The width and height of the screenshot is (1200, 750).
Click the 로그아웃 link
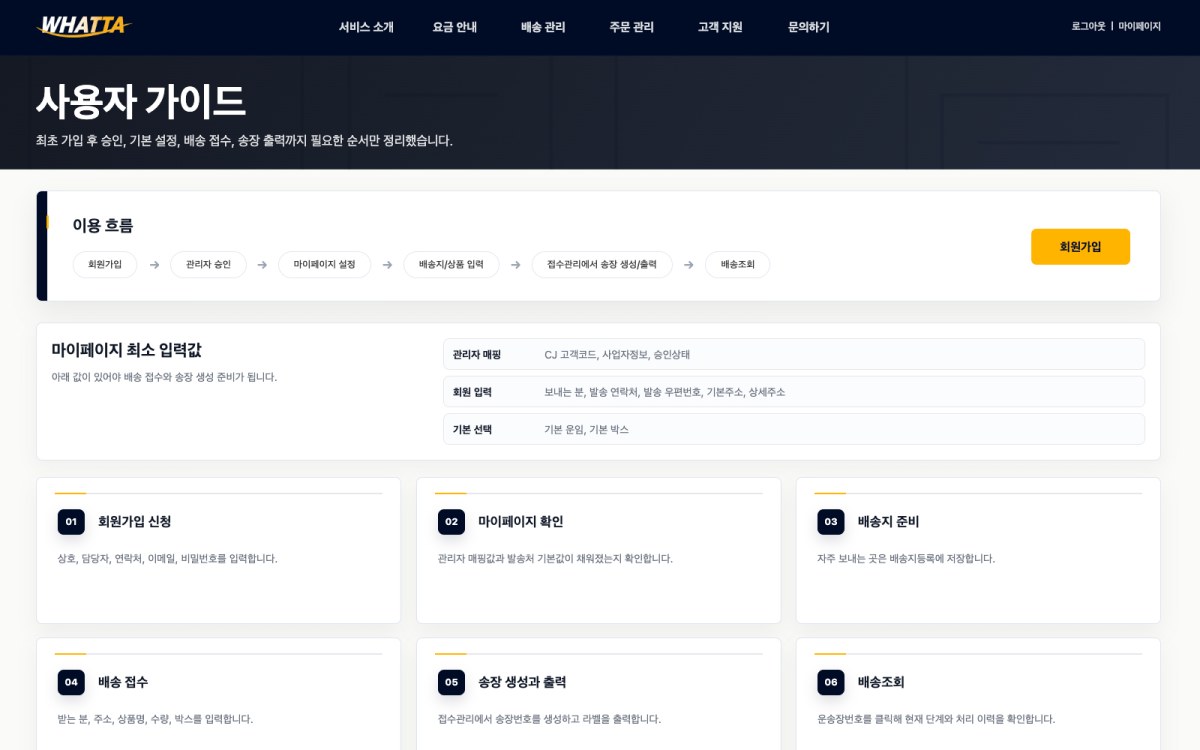(x=1088, y=27)
